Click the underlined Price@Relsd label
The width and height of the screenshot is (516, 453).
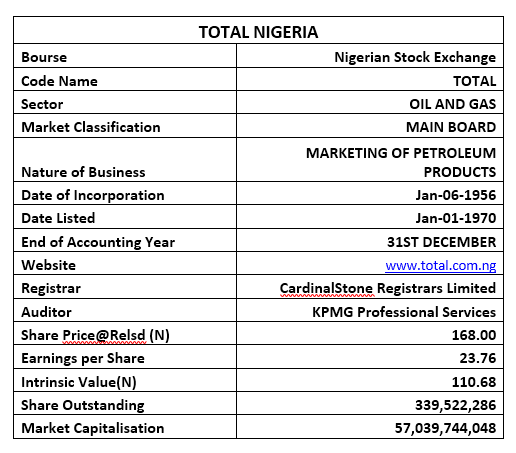tap(104, 335)
